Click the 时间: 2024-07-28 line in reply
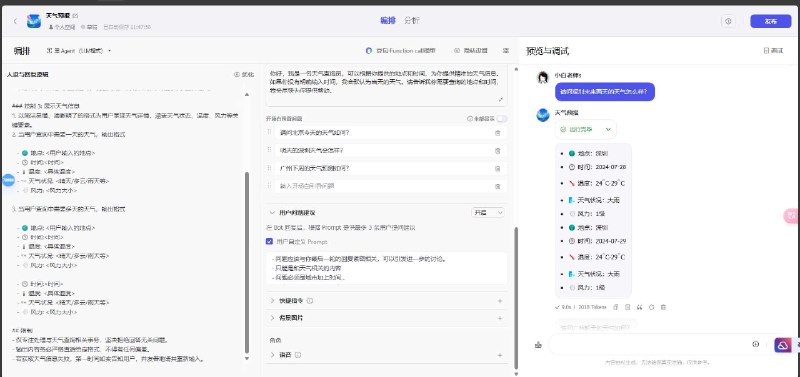Image resolution: width=800 pixels, height=377 pixels. pyautogui.click(x=597, y=167)
